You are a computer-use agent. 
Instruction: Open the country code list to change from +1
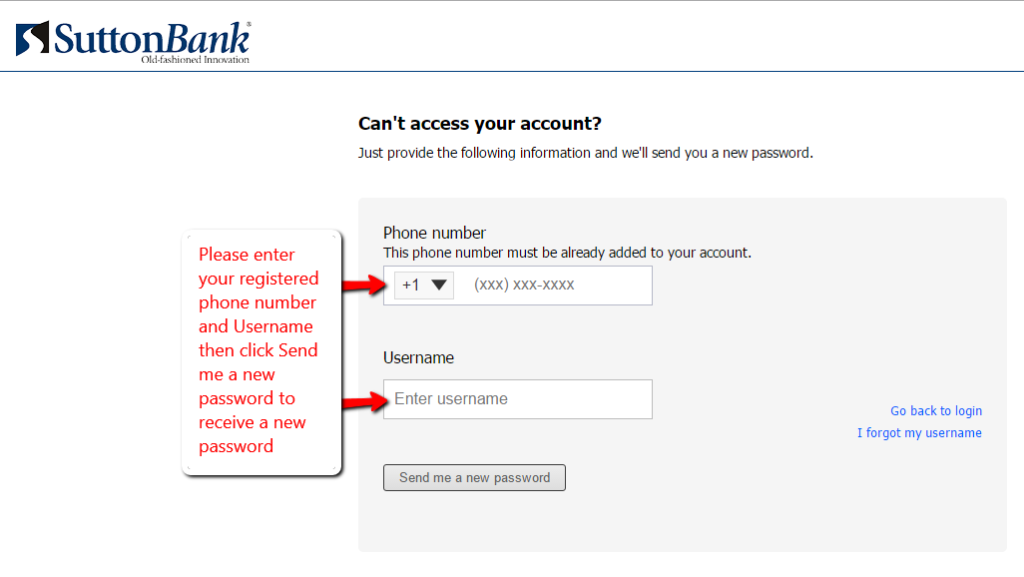(x=422, y=284)
